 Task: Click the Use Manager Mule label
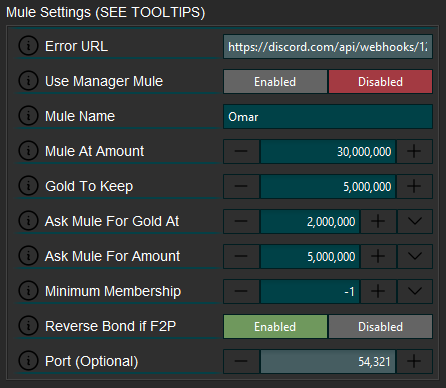[x=104, y=81]
